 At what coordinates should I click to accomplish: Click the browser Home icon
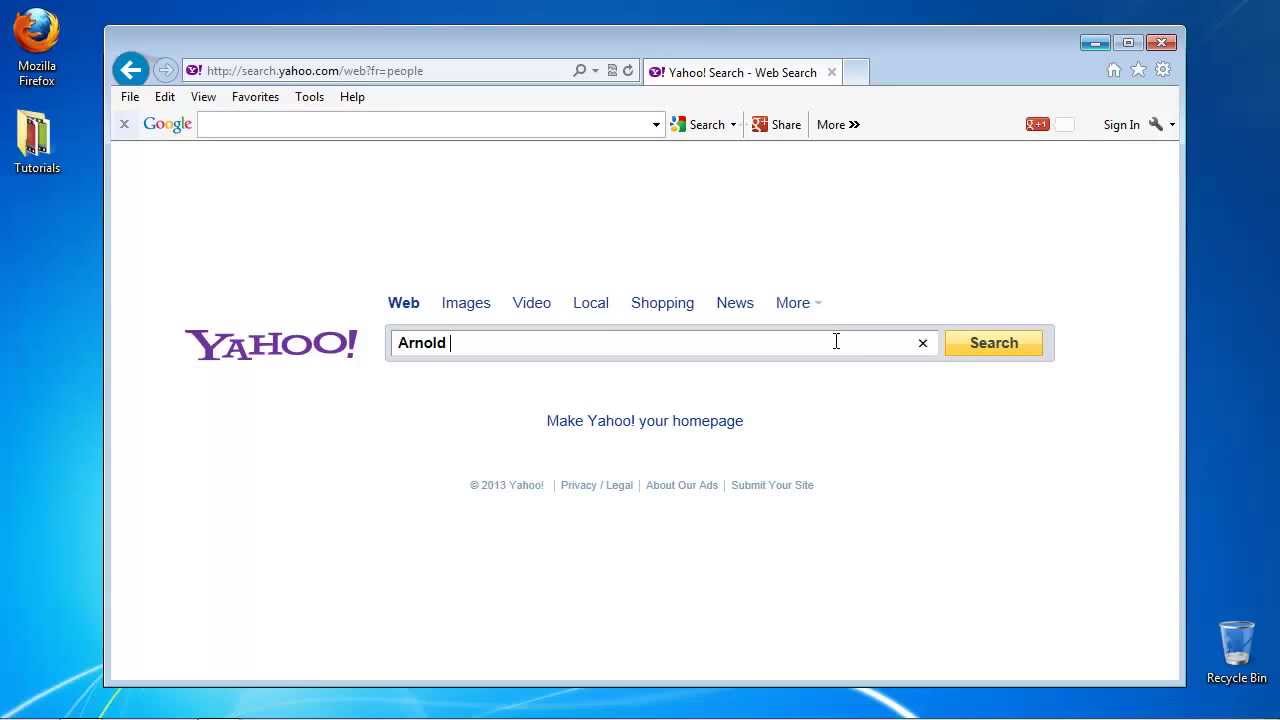click(x=1114, y=70)
